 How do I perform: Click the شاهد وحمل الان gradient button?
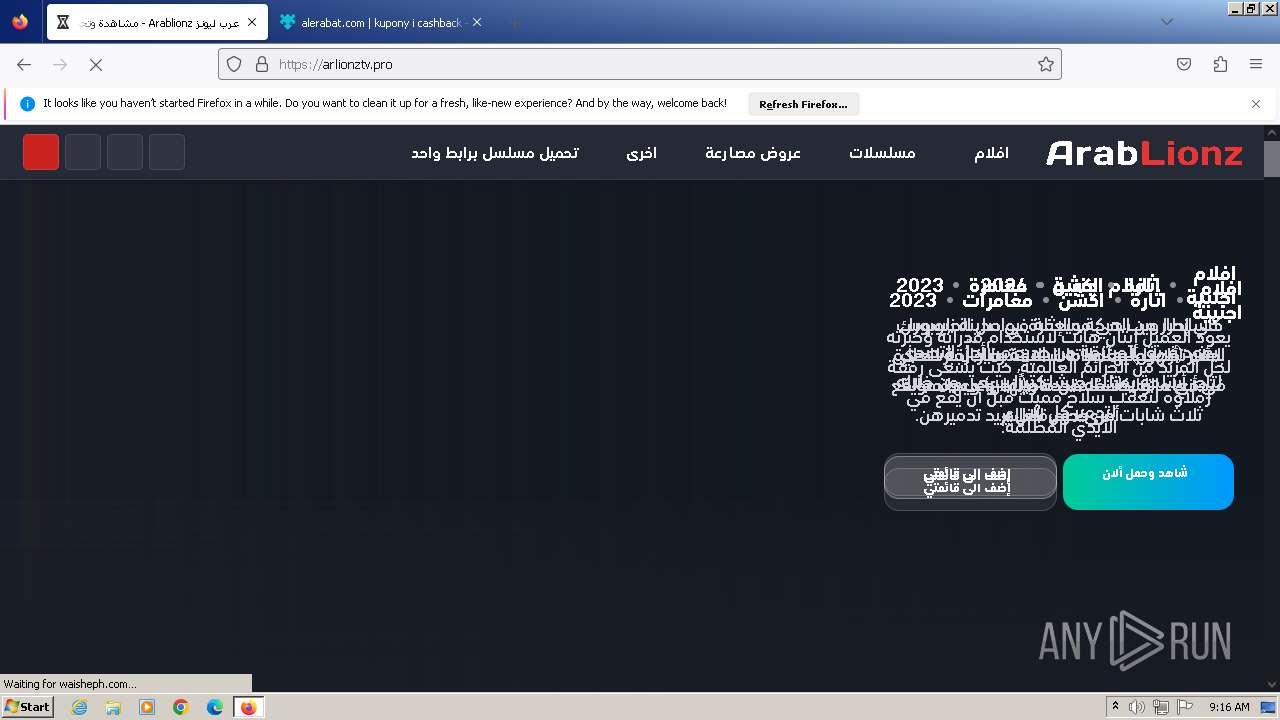tap(1148, 482)
